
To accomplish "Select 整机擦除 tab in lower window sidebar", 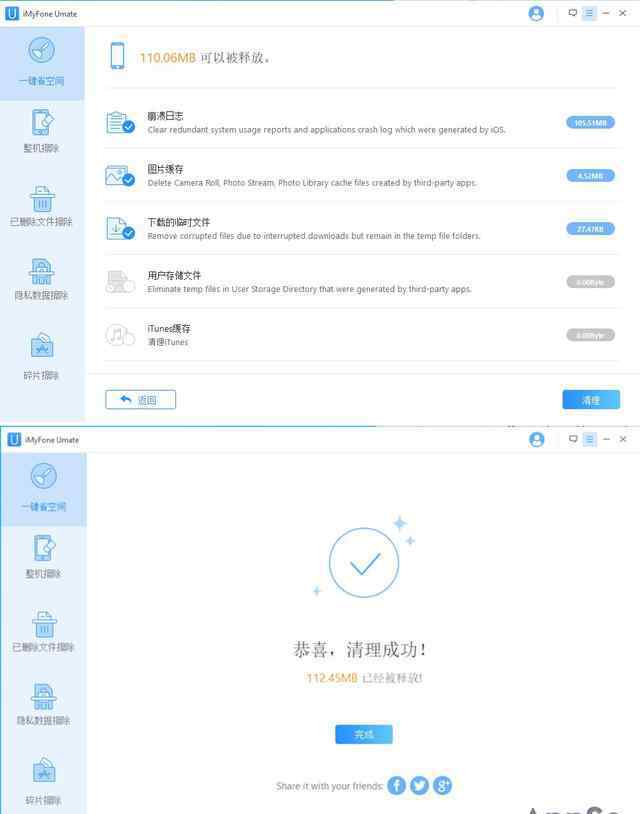I will [x=44, y=556].
